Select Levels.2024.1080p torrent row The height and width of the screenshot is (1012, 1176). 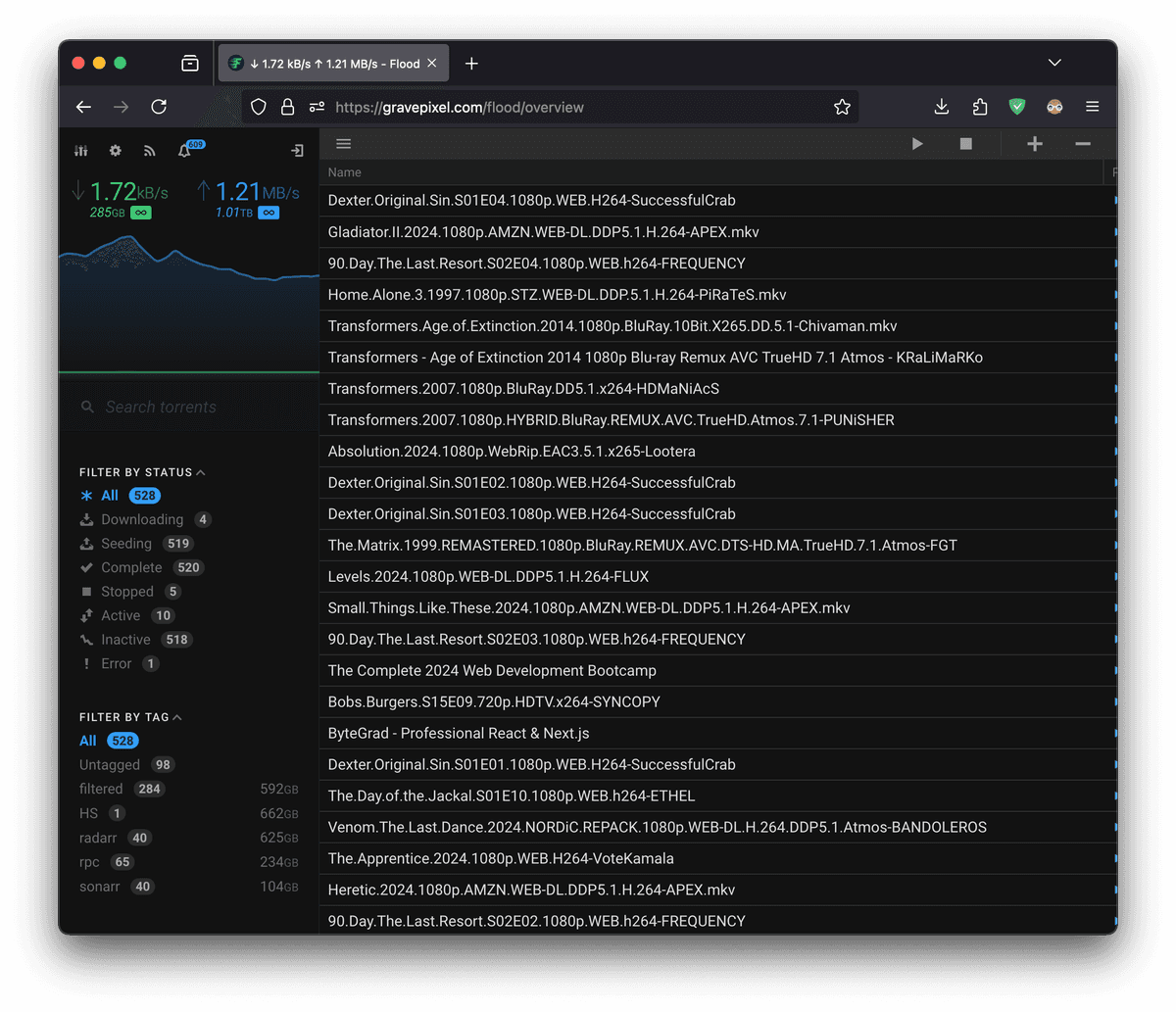click(718, 577)
